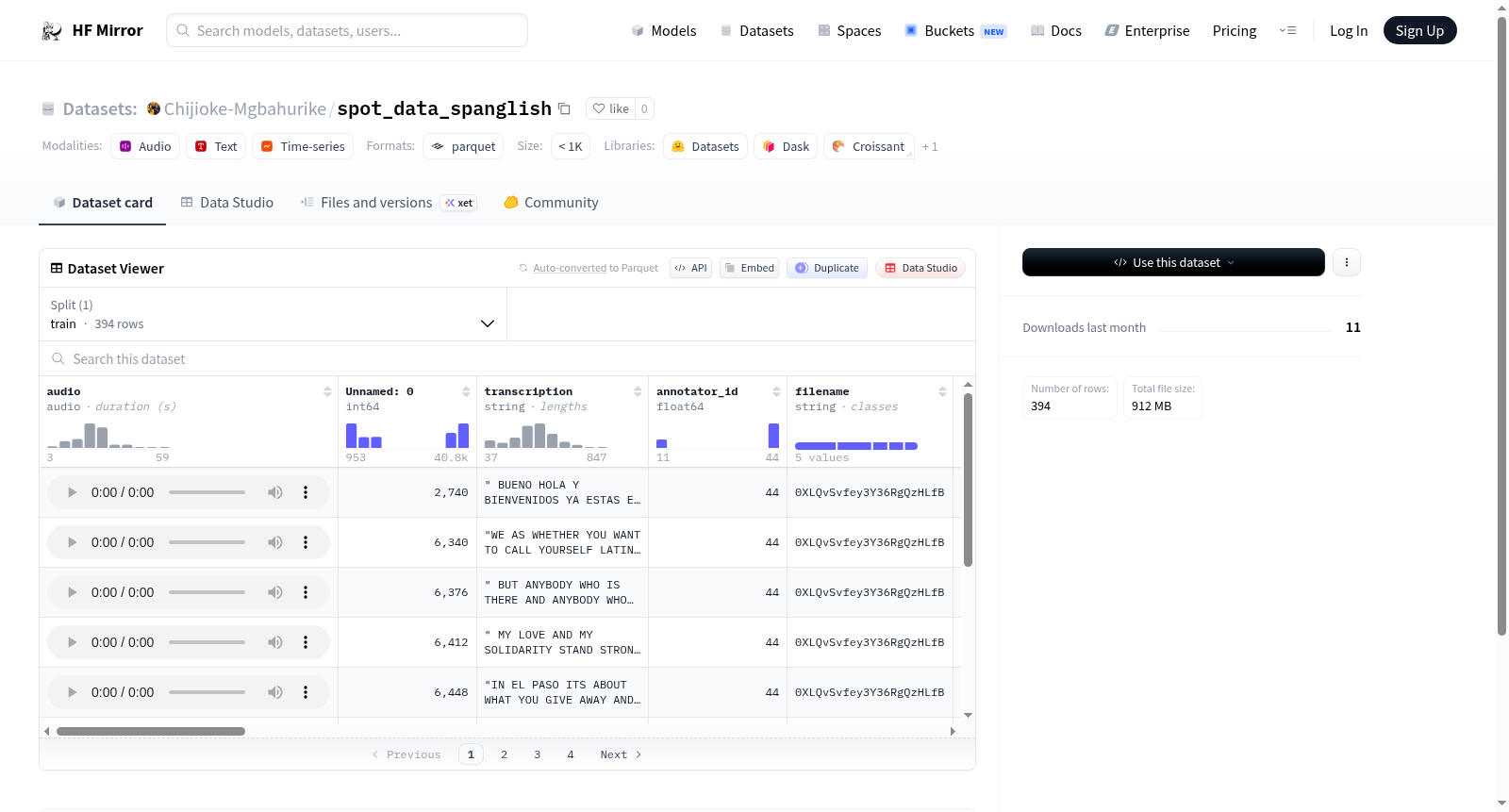Sort the annotator_id column
Screen dimensions: 1509x812
776,391
